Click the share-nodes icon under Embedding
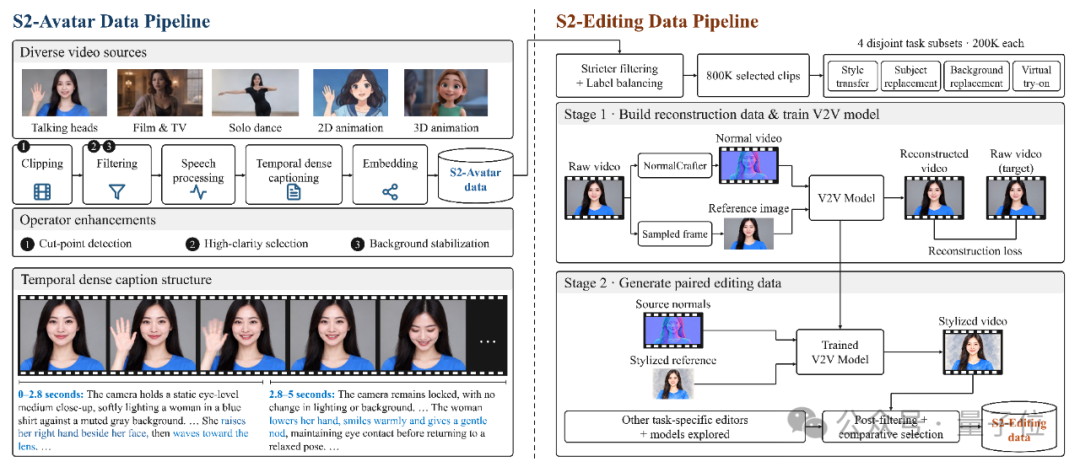This screenshot has height=467, width=1080. [390, 191]
